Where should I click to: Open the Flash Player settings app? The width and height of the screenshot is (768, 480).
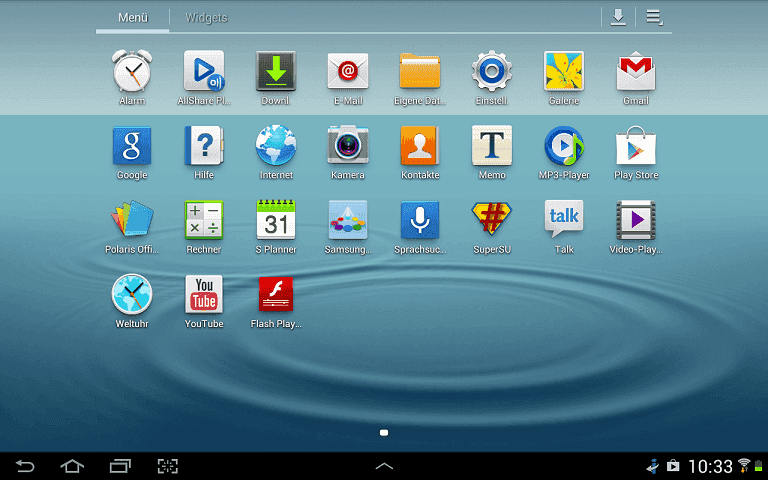(x=276, y=294)
